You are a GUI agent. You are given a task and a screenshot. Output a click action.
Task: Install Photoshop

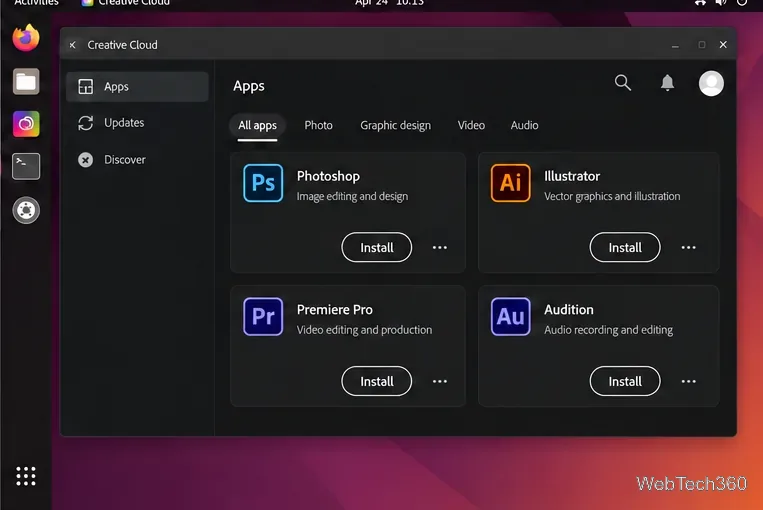(x=377, y=247)
